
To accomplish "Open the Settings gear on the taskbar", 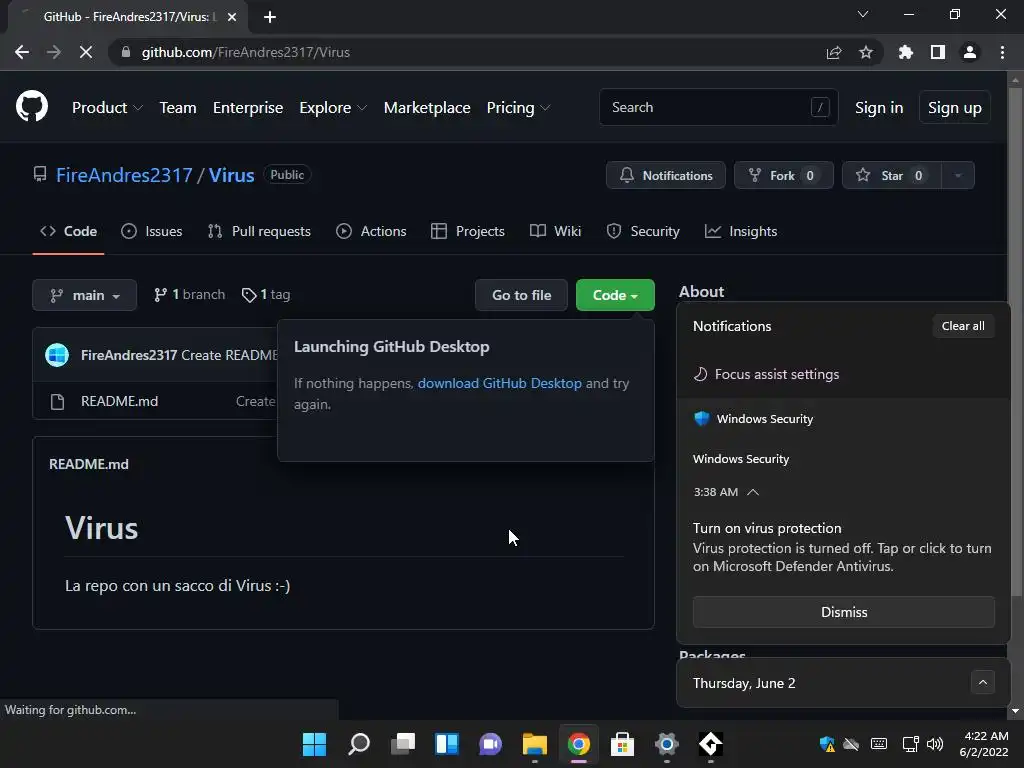I will pyautogui.click(x=667, y=744).
